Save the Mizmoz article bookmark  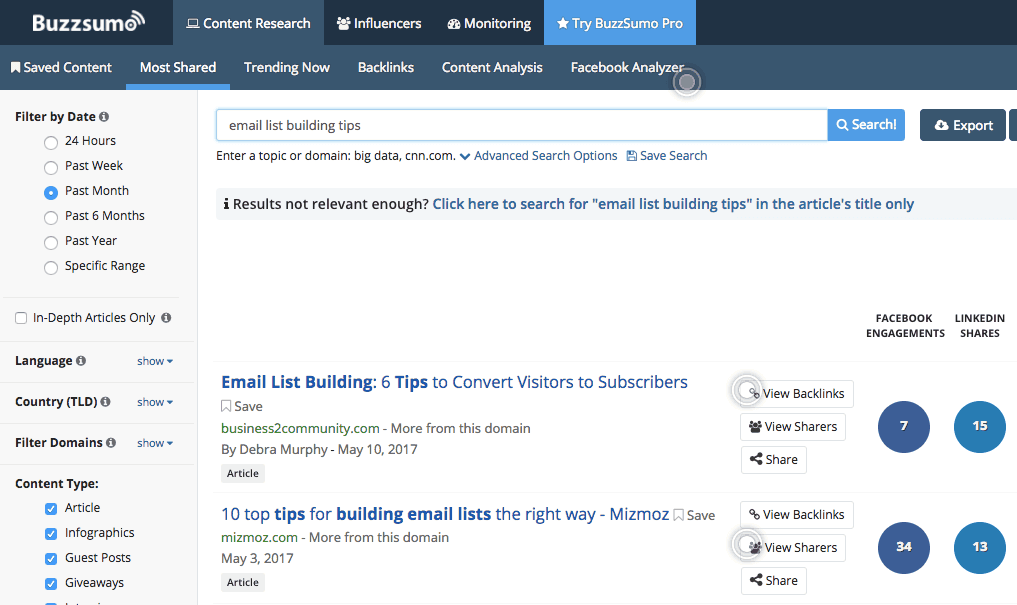(x=694, y=515)
